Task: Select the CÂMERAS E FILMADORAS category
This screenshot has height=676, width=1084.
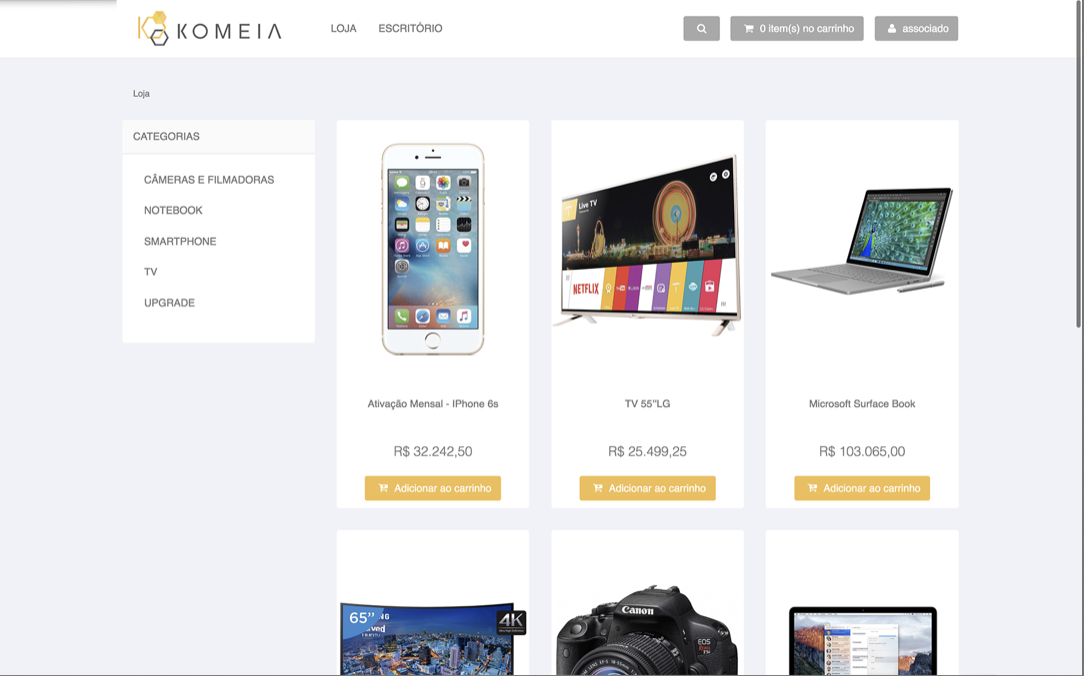Action: (209, 180)
